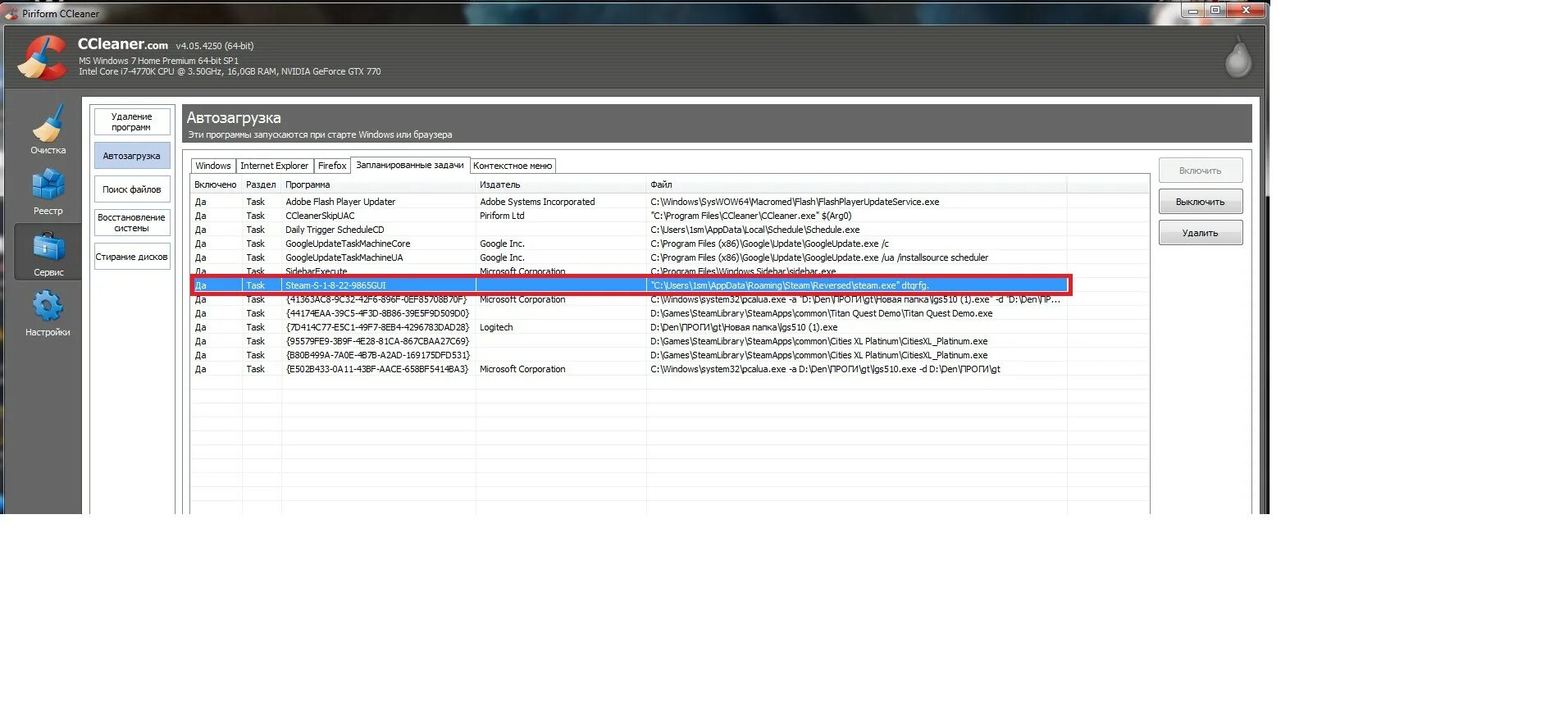Open Восстановление системы page

[132, 223]
